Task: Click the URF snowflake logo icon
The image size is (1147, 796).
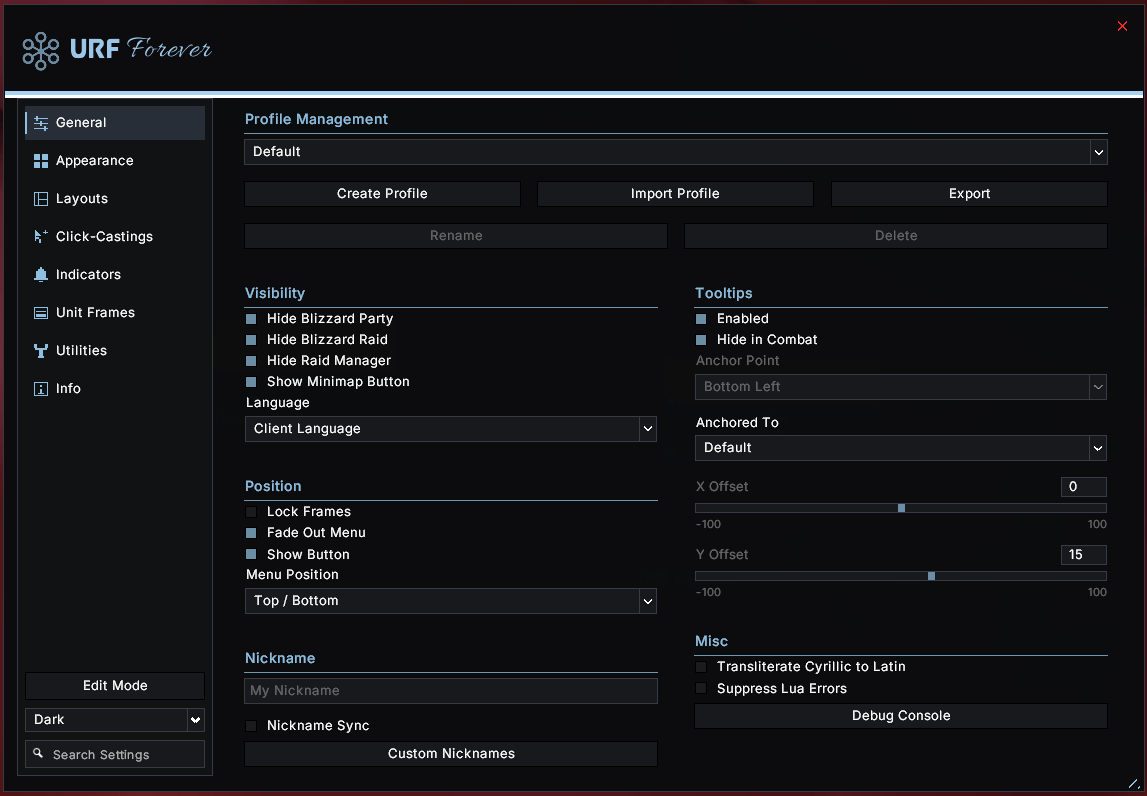Action: (x=41, y=51)
